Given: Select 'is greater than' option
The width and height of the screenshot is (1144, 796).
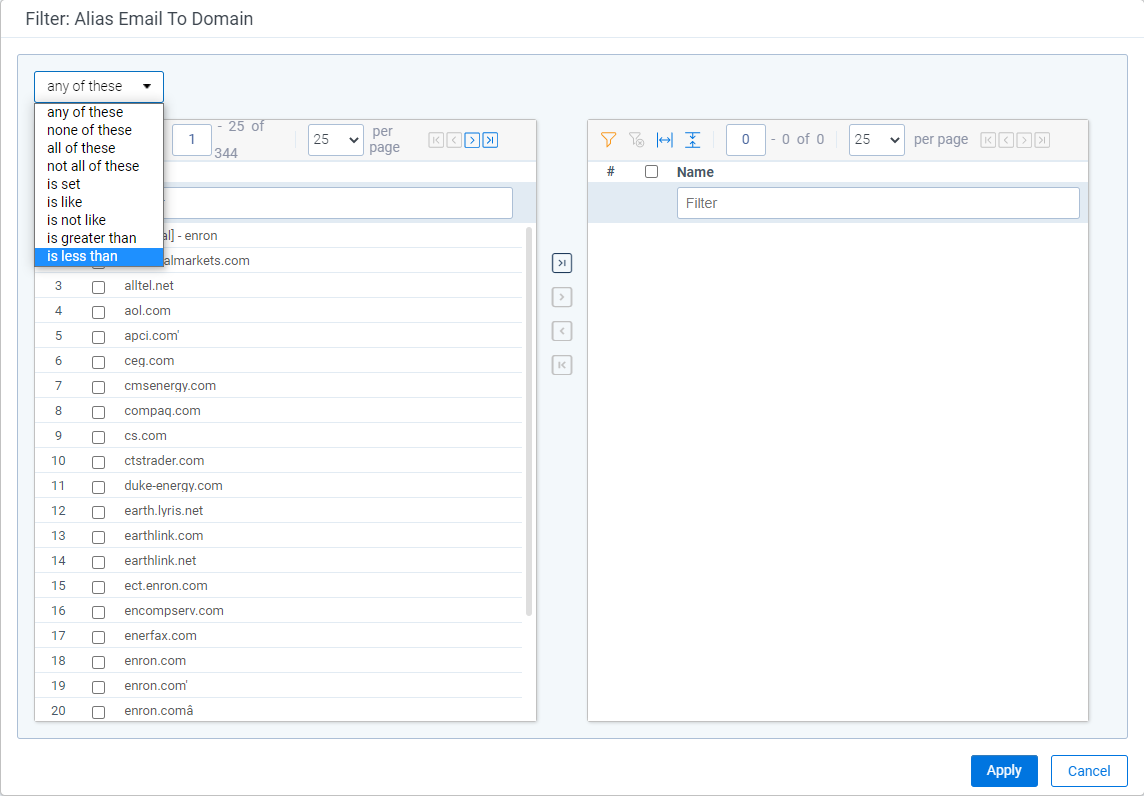Looking at the screenshot, I should point(98,238).
